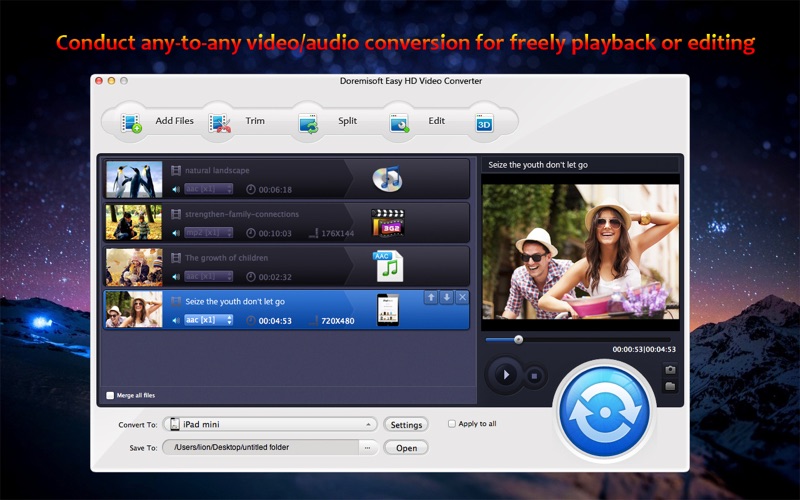Click the 00:10:03 duration text
The height and width of the screenshot is (500, 800).
[275, 234]
